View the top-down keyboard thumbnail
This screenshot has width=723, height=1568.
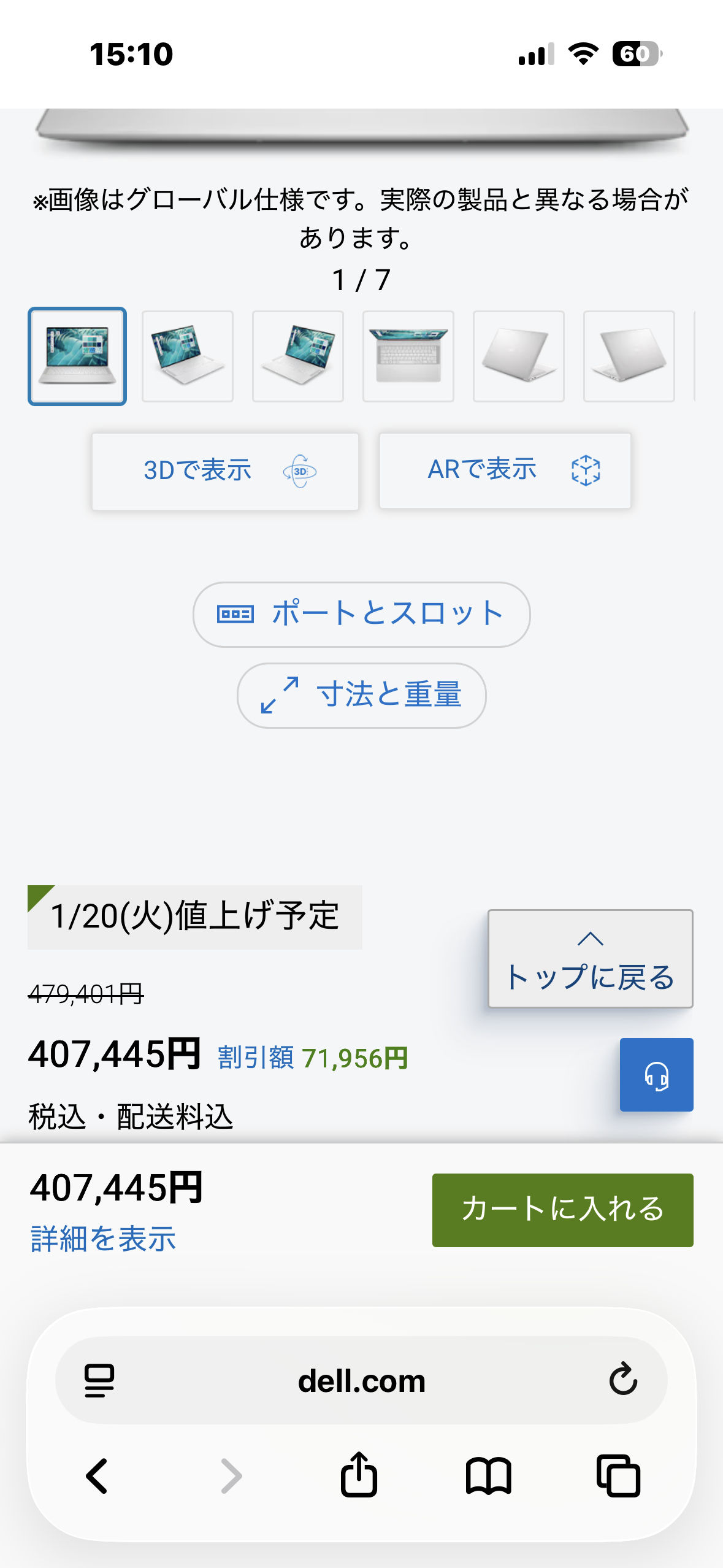[x=408, y=356]
